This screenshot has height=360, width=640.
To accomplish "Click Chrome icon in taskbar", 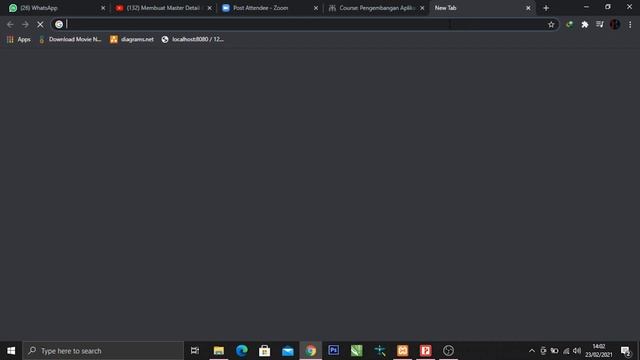I will pyautogui.click(x=311, y=351).
